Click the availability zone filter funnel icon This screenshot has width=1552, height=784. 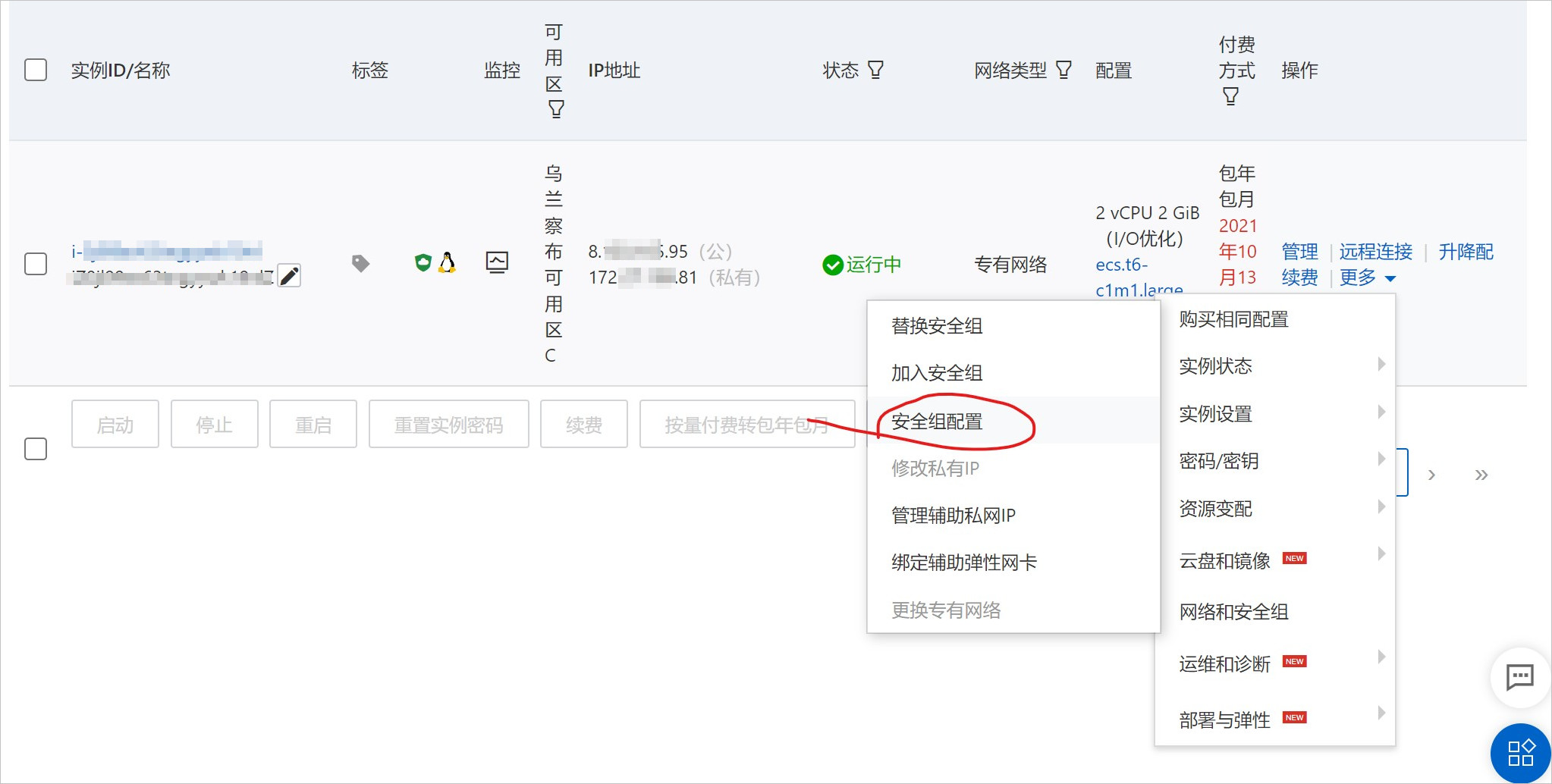tap(556, 109)
